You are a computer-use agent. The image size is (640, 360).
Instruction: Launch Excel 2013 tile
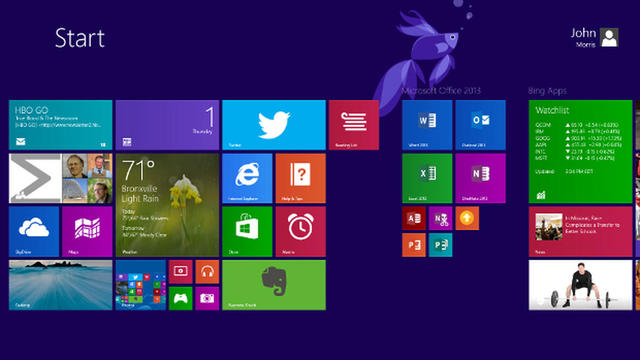click(x=427, y=178)
